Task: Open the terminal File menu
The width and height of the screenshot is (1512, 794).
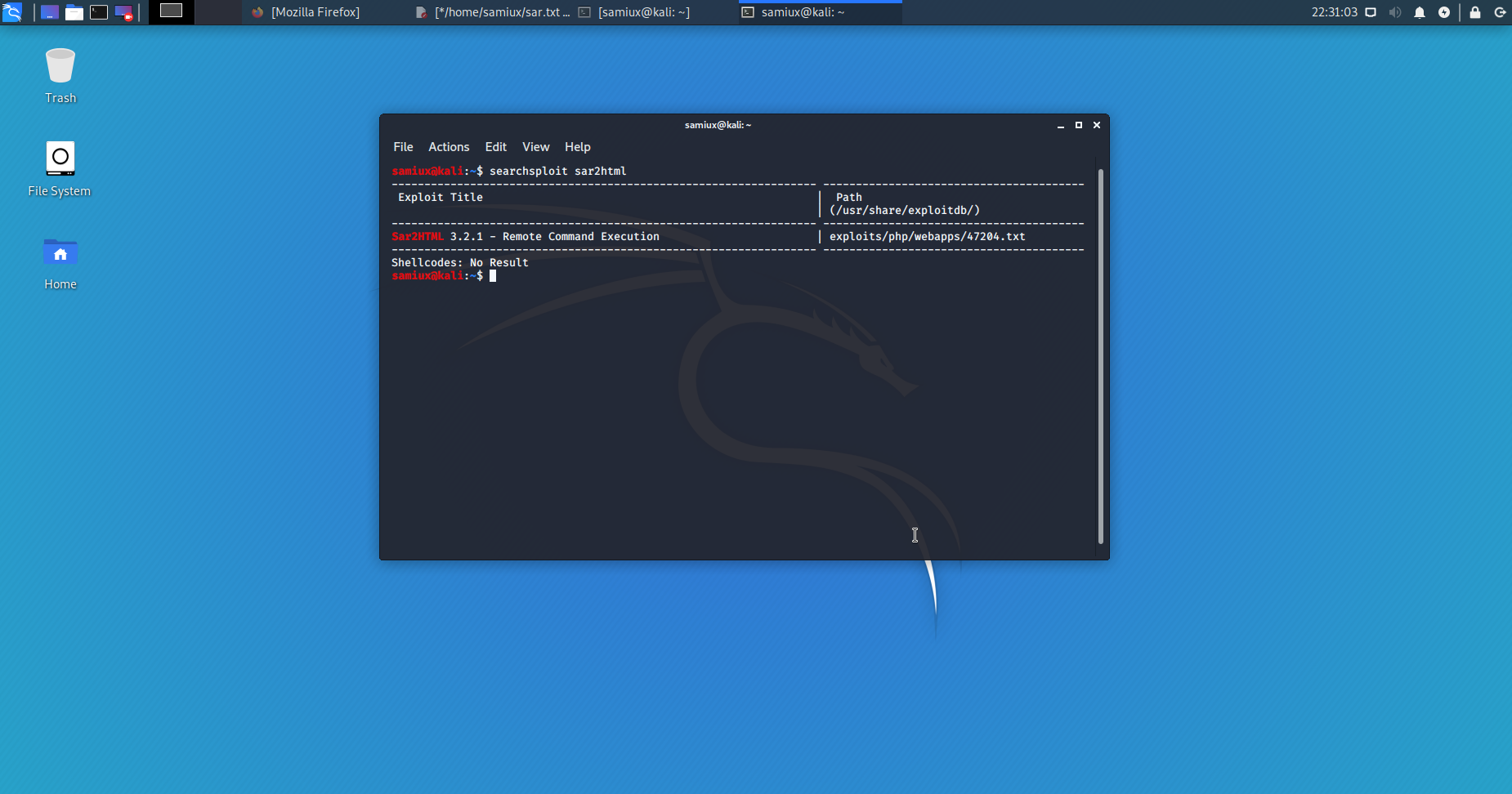Action: [x=403, y=147]
